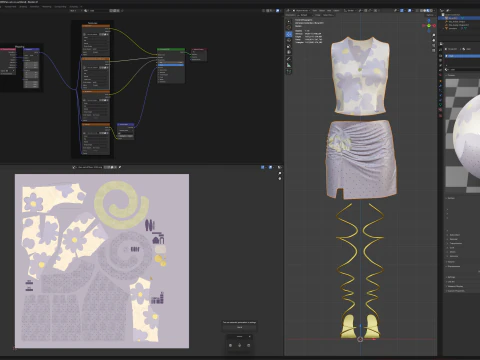The image size is (480, 360).
Task: Open the Options dropdown in 3D viewport
Action: 430,15
